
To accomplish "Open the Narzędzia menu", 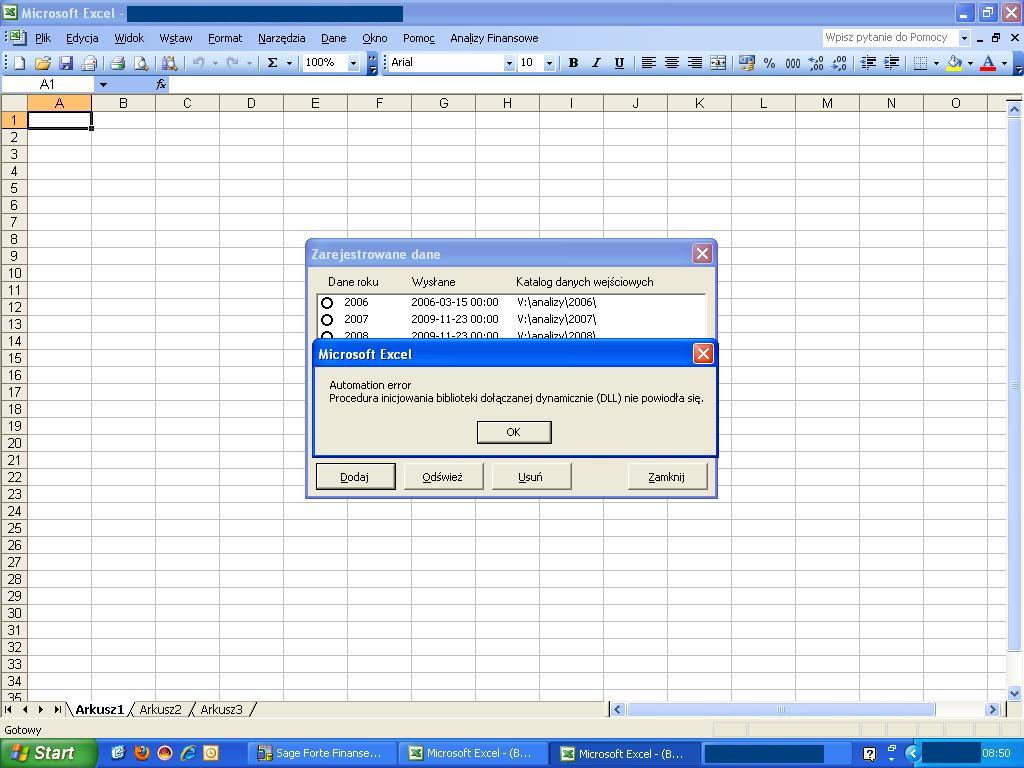I will [281, 38].
